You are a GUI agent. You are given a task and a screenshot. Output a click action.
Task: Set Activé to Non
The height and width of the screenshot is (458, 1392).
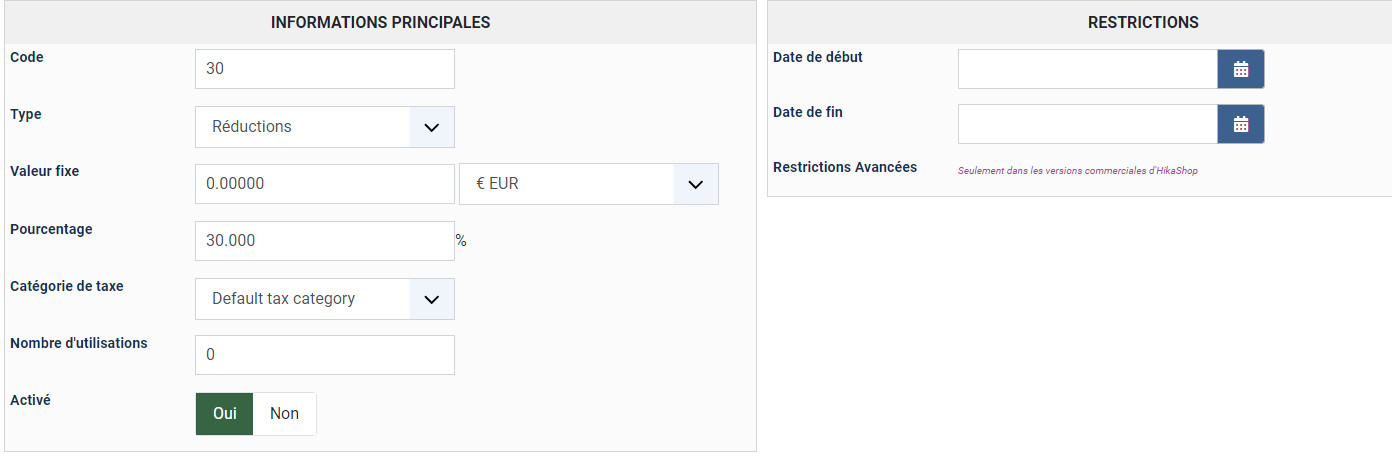pyautogui.click(x=284, y=413)
